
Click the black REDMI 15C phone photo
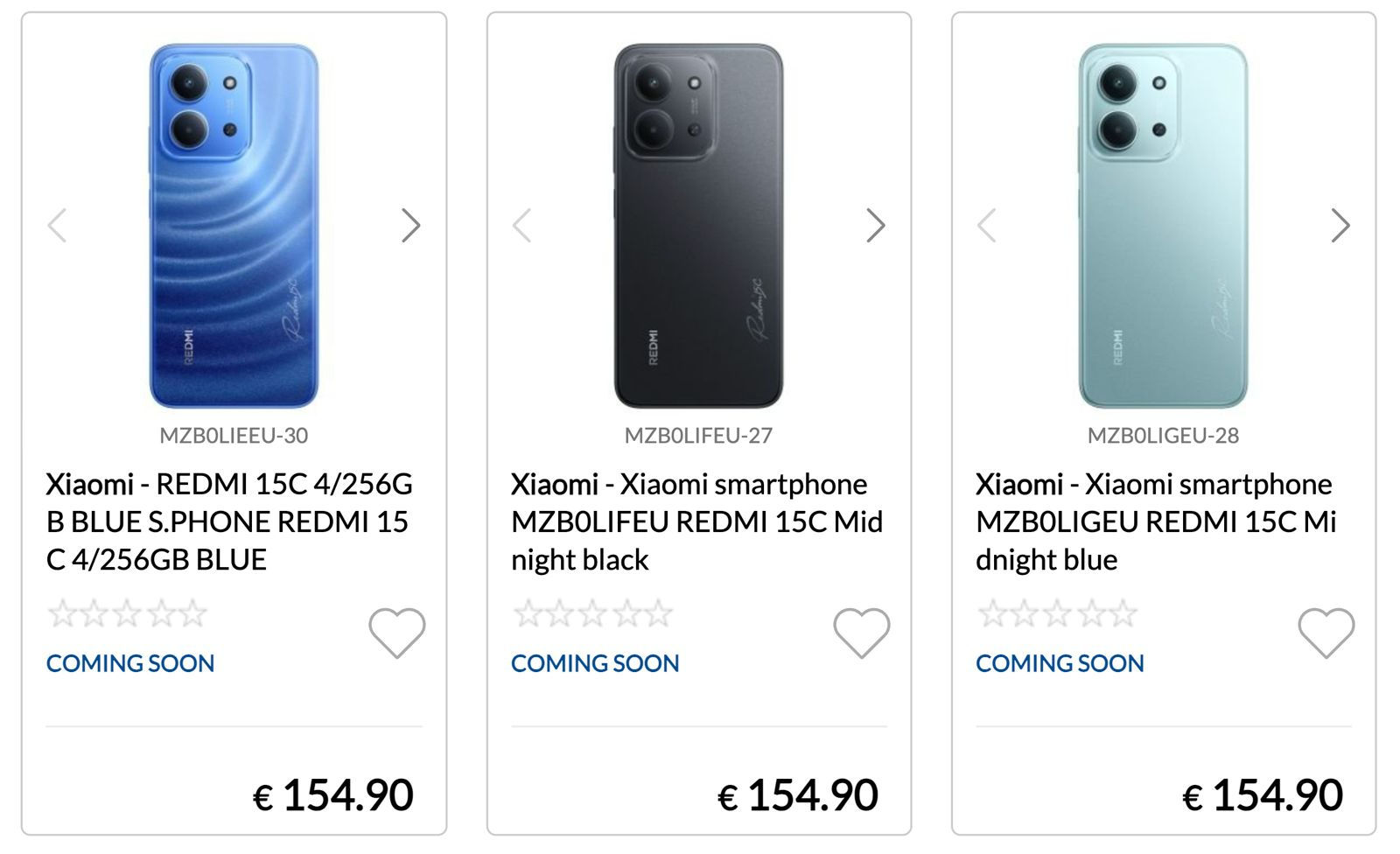pos(698,226)
